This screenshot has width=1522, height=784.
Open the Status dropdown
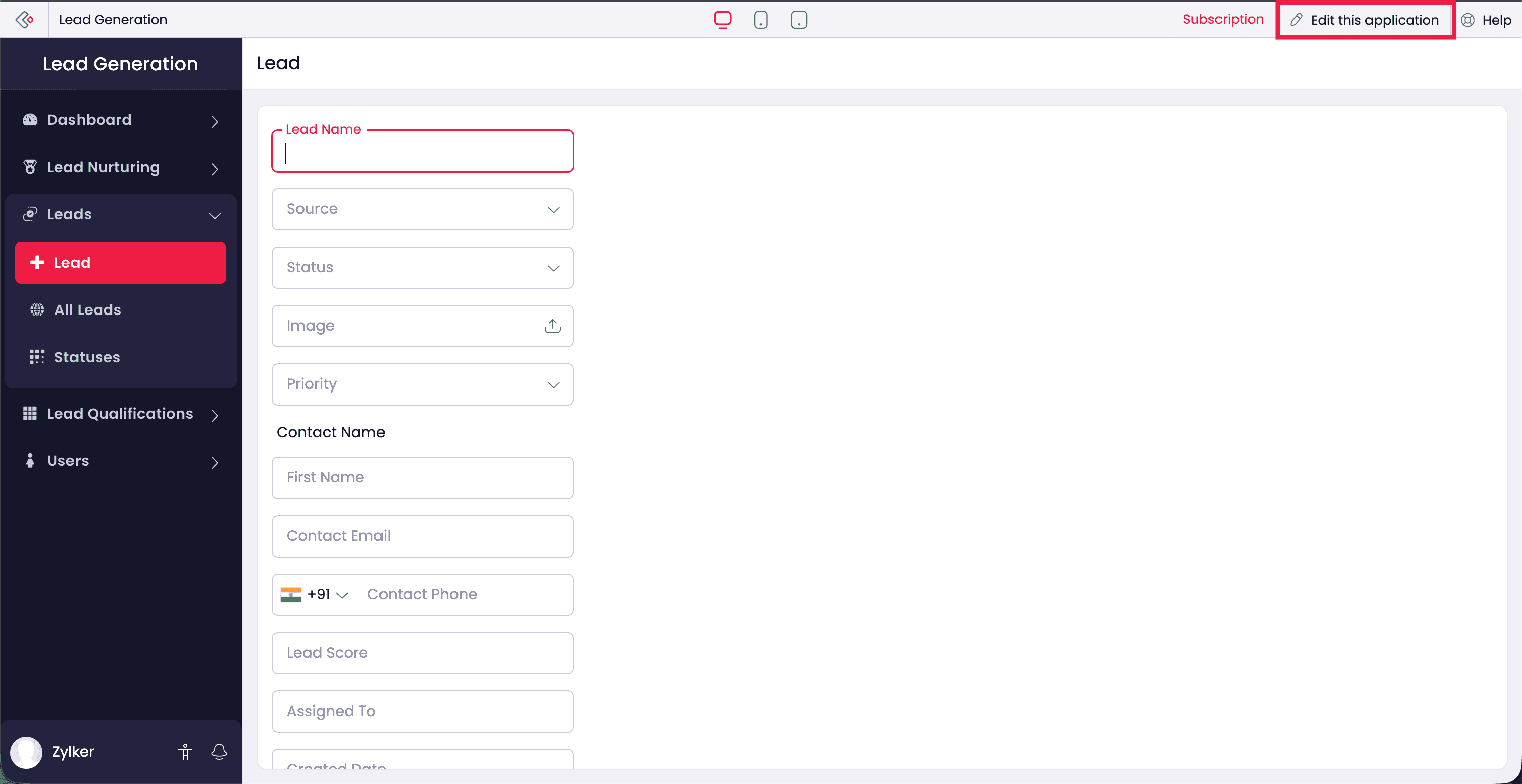click(x=422, y=268)
